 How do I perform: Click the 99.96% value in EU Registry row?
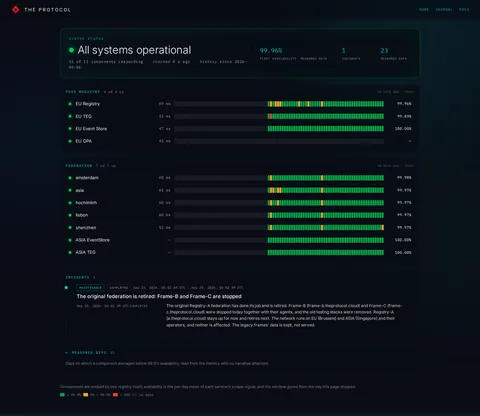point(404,104)
